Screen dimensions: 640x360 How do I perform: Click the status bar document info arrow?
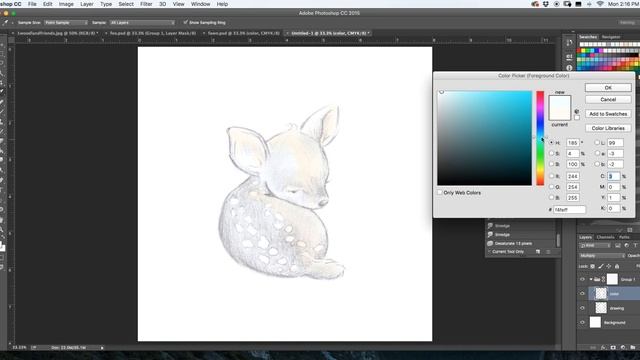point(102,348)
